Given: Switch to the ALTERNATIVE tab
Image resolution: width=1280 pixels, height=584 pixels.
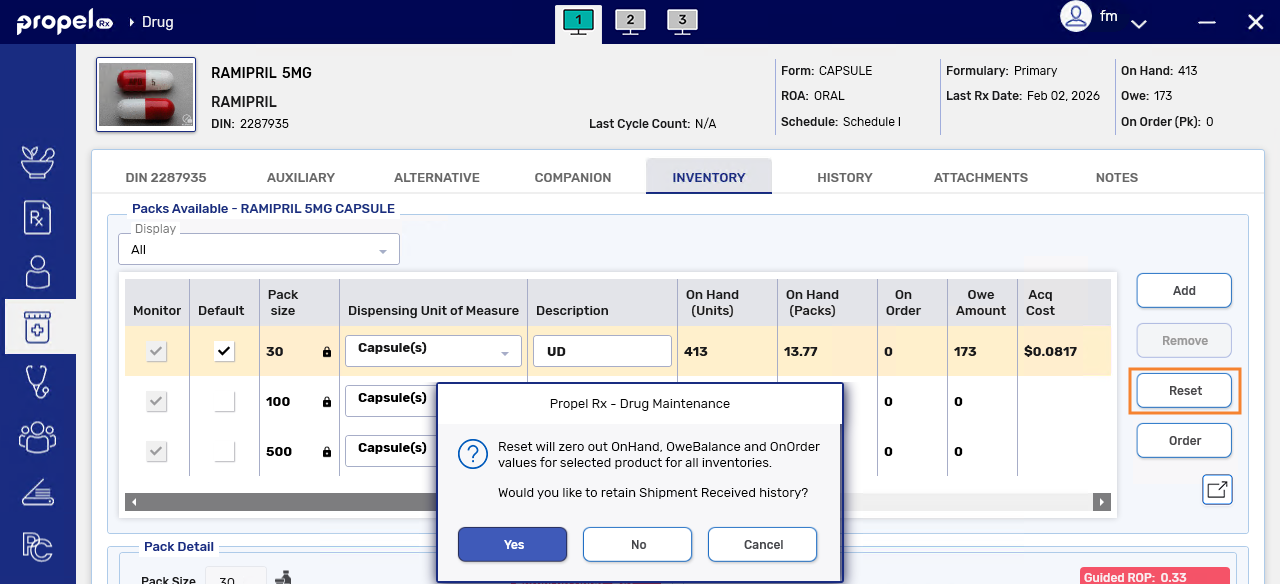Looking at the screenshot, I should point(436,177).
